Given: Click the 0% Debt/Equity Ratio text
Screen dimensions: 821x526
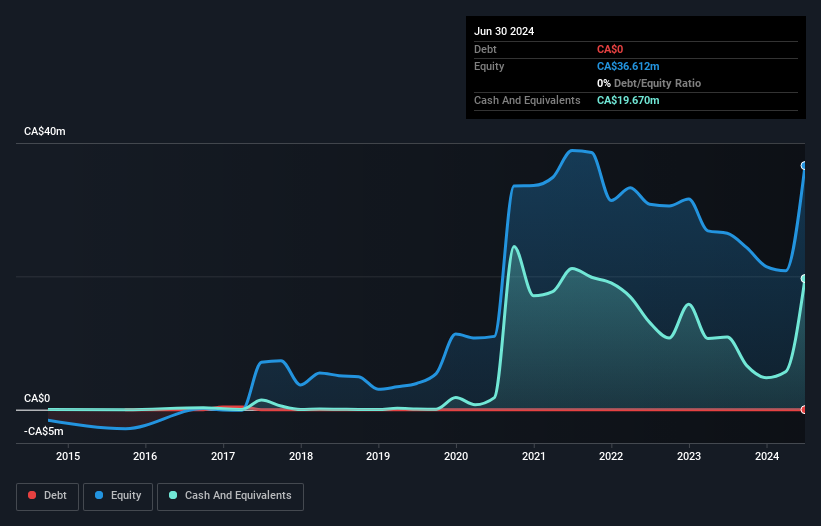Looking at the screenshot, I should click(x=649, y=83).
